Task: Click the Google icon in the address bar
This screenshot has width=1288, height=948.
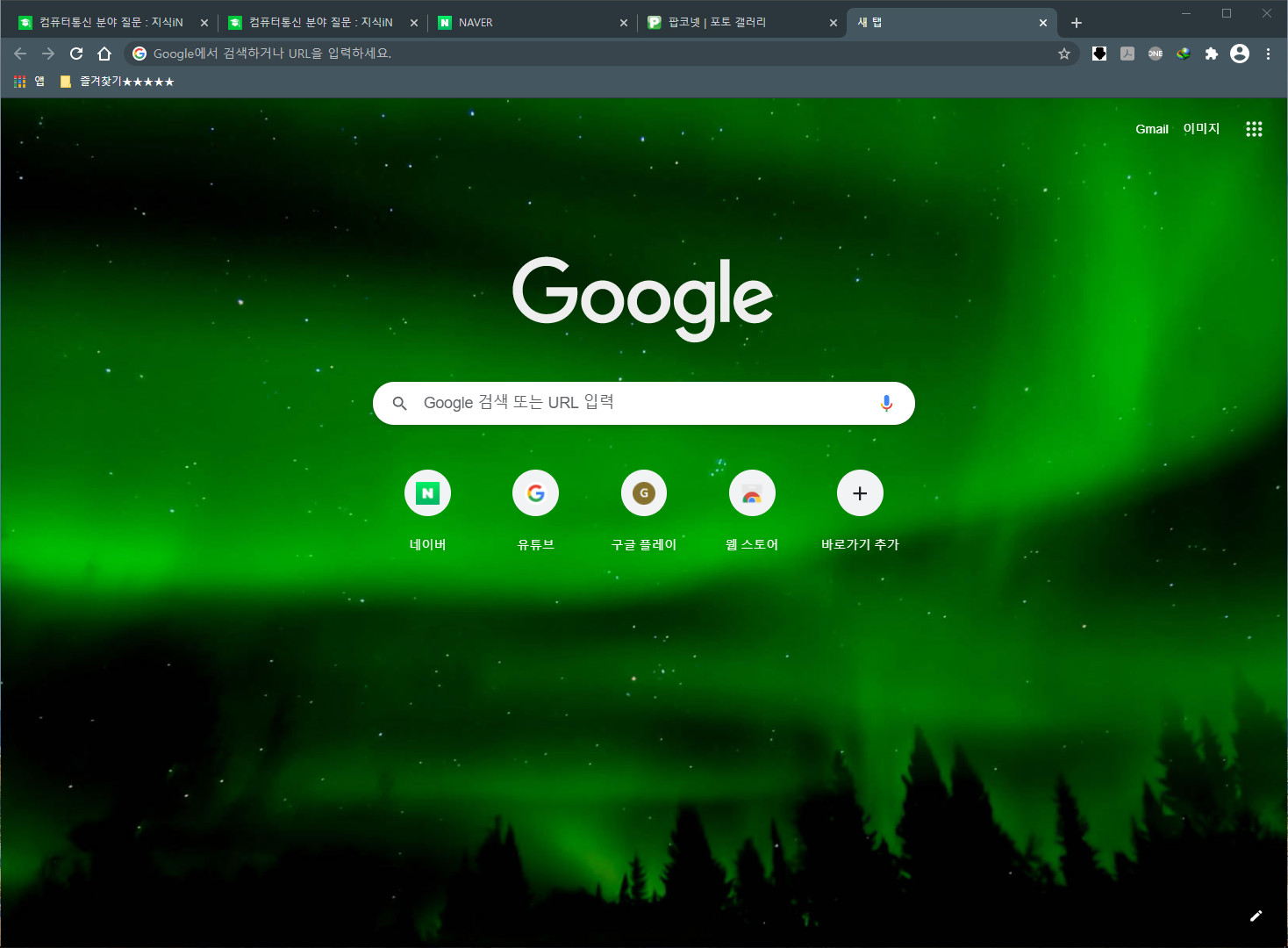Action: [x=140, y=54]
